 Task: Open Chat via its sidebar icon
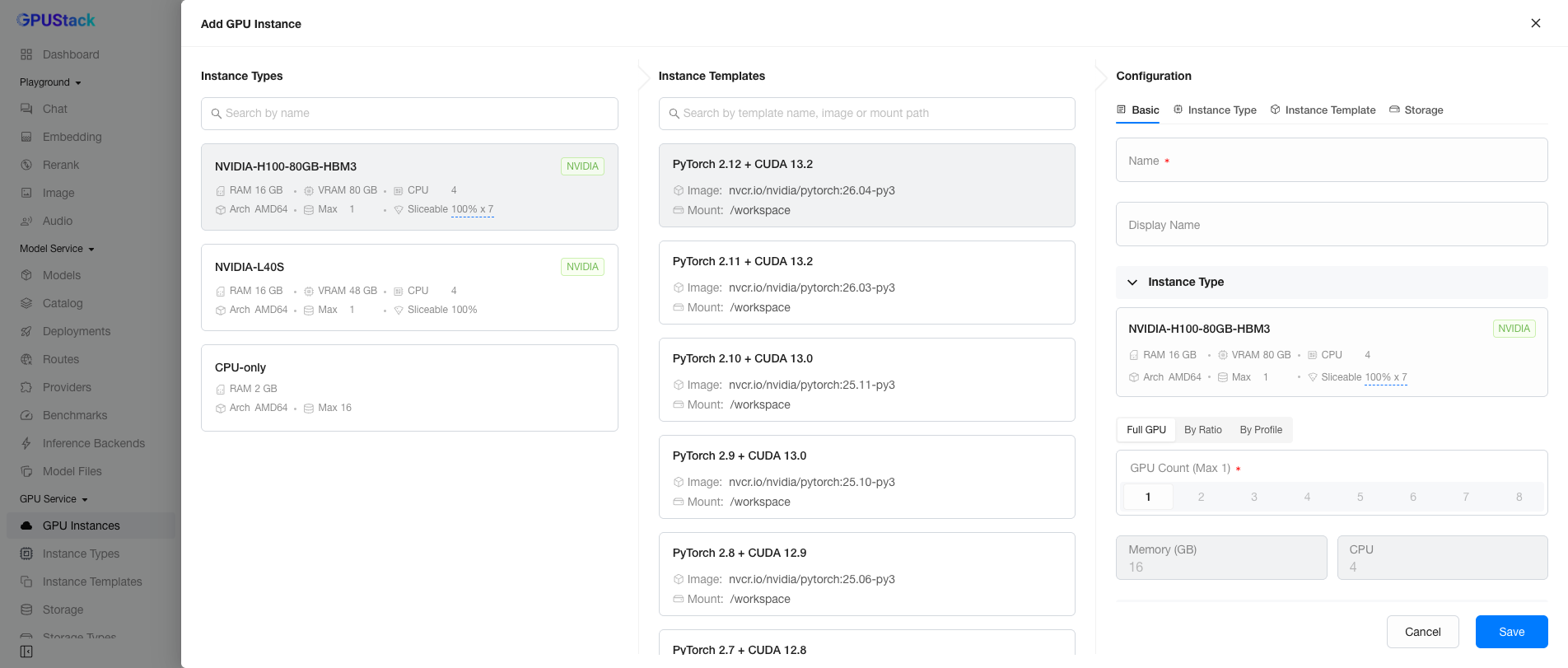26,109
